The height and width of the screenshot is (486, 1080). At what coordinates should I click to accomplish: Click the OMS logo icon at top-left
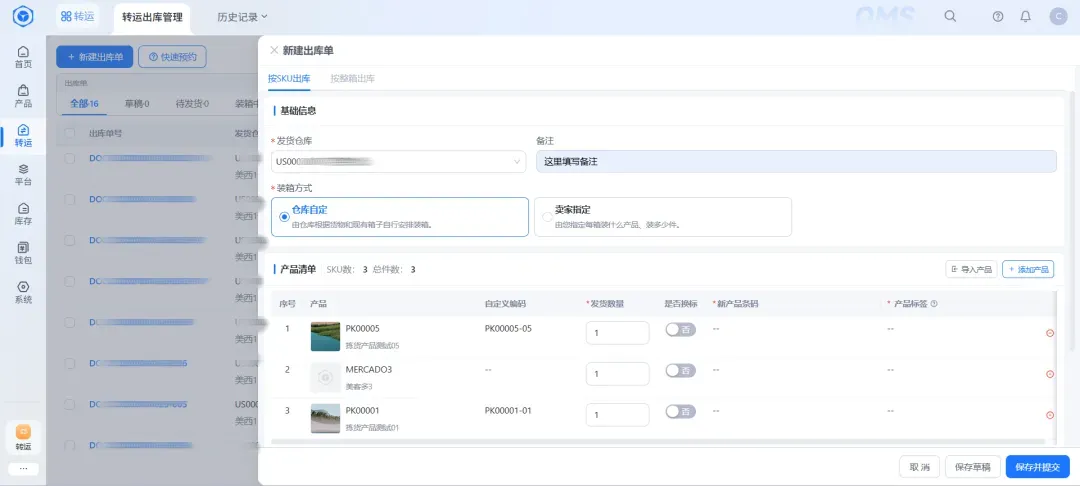point(23,17)
